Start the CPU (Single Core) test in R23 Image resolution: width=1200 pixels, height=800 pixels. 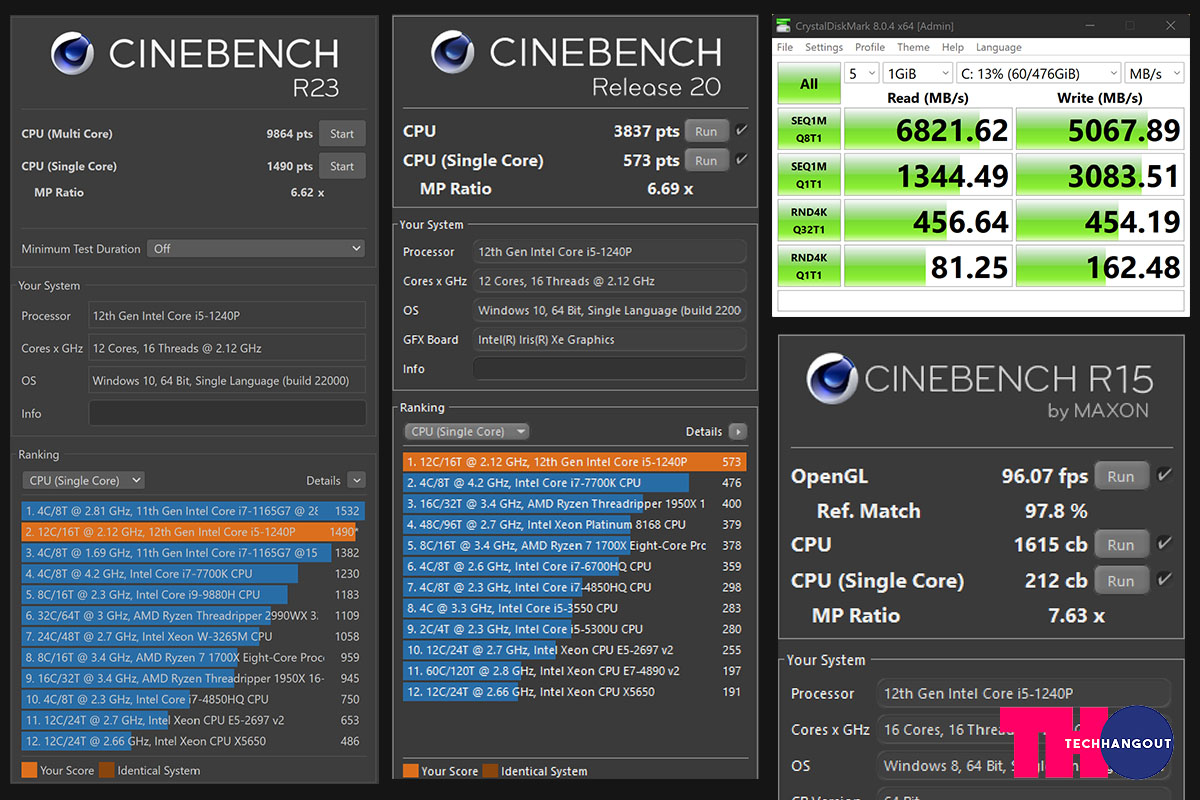(x=342, y=166)
